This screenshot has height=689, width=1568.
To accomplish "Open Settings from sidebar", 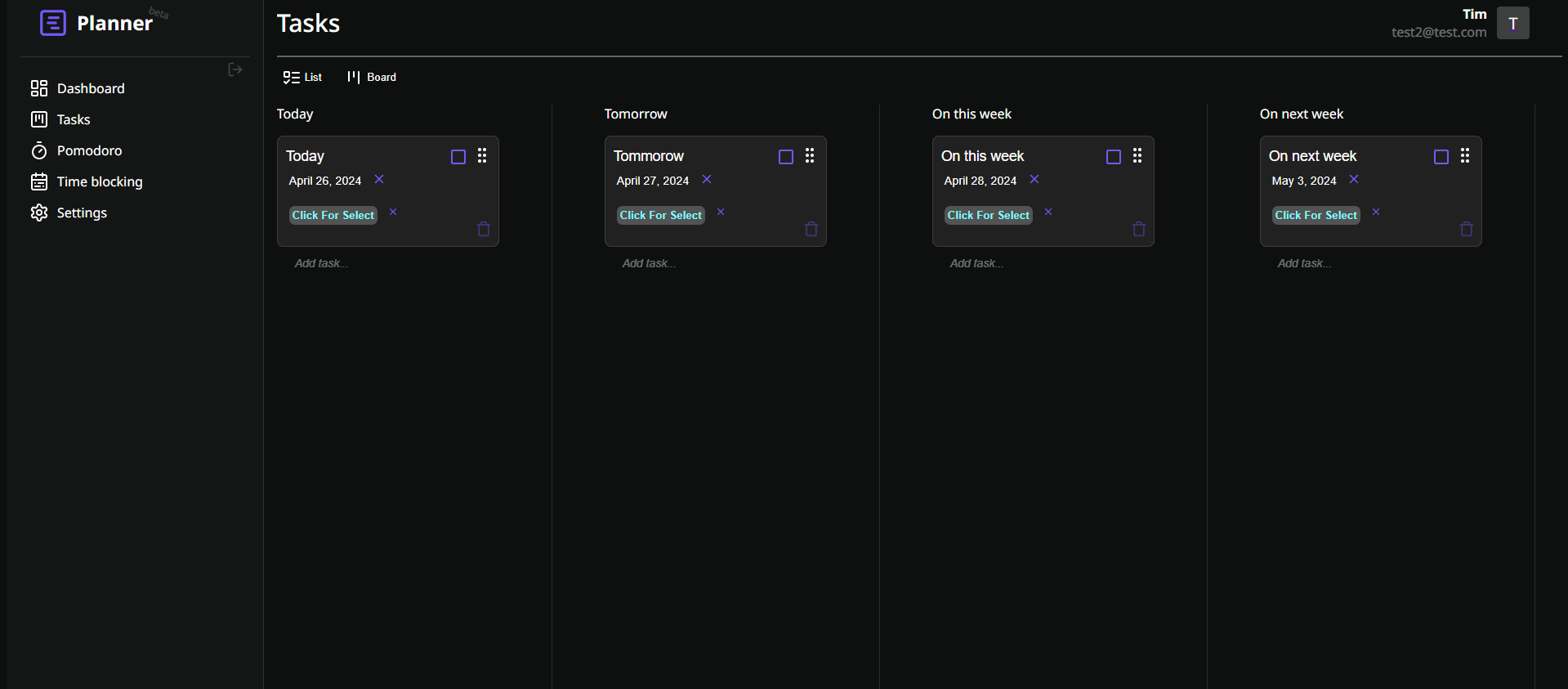I will pos(69,213).
